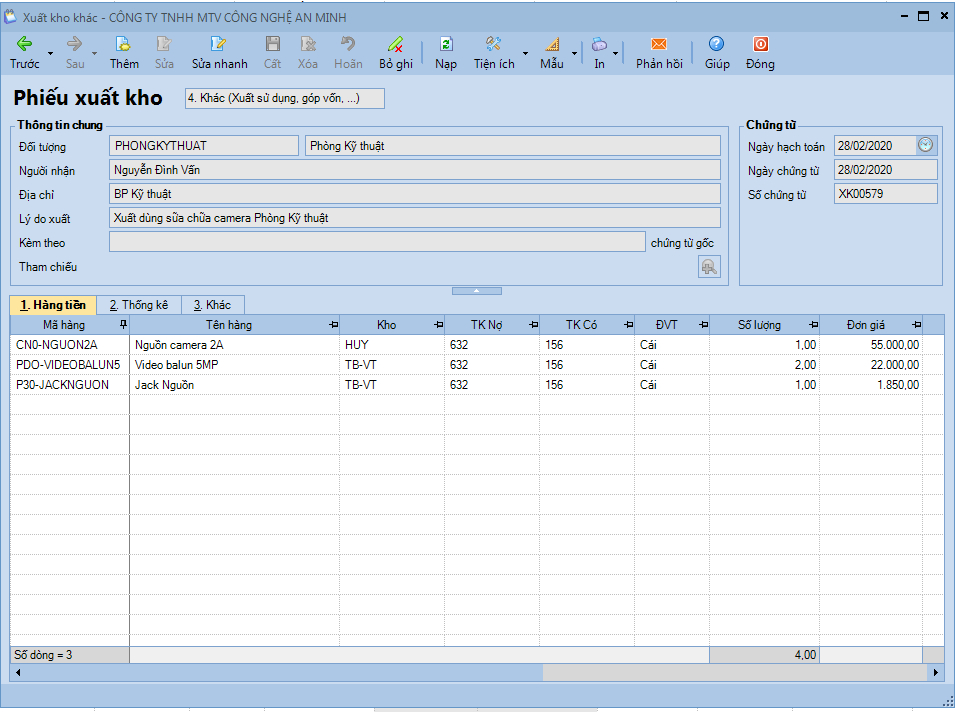Click the Thêm (add new) toolbar icon
The width and height of the screenshot is (955, 712).
click(124, 44)
